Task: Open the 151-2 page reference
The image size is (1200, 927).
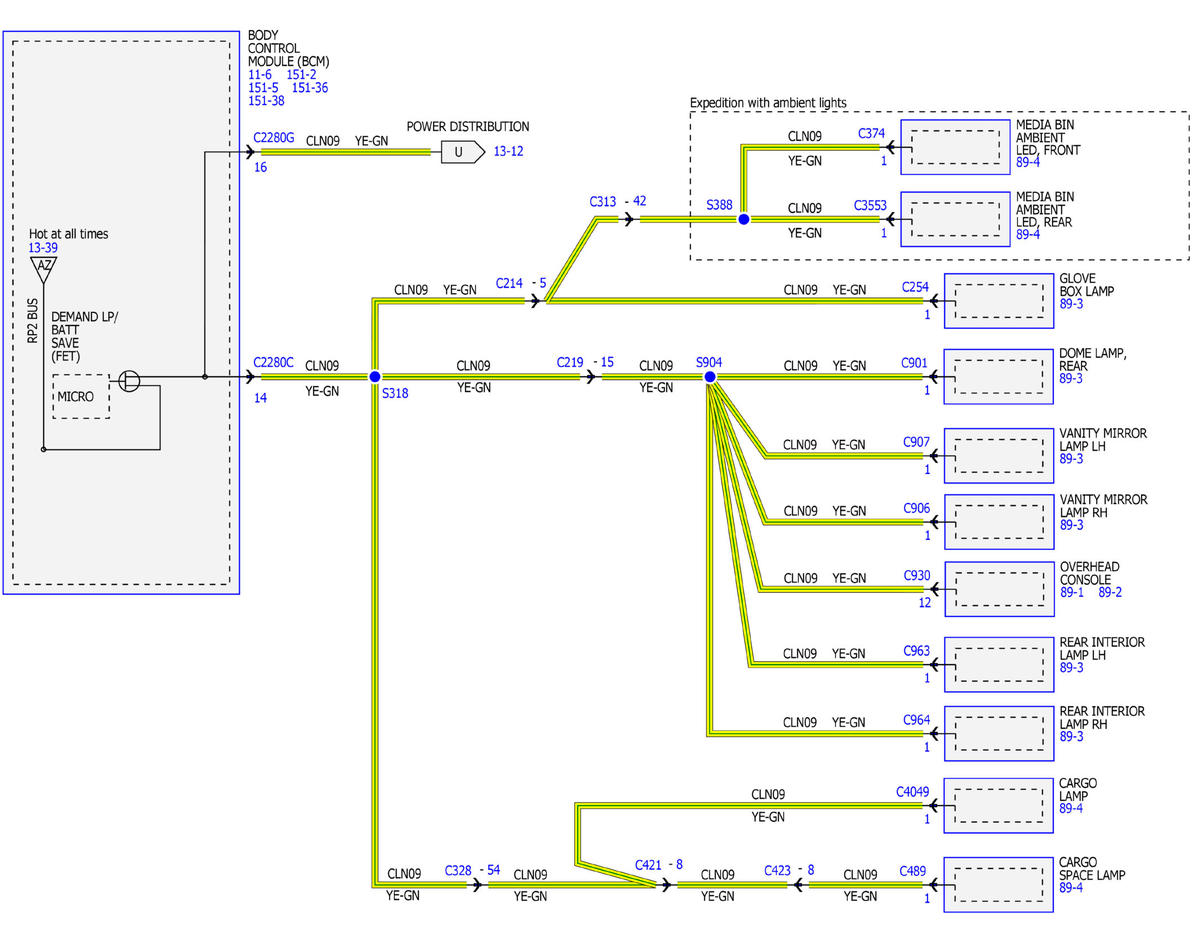Action: tap(302, 74)
